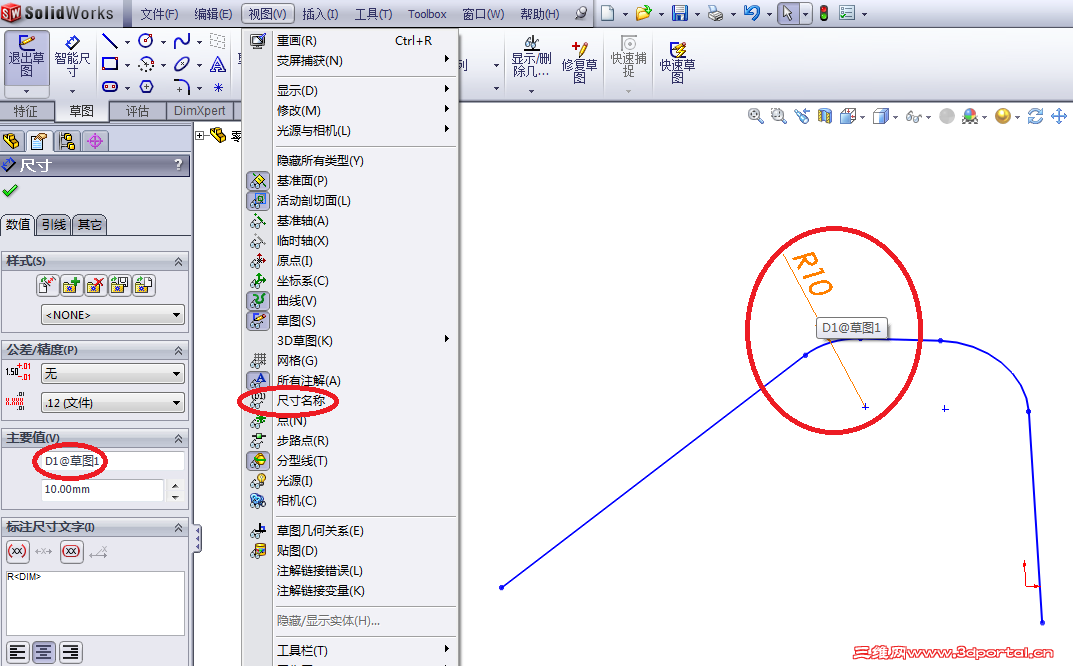The height and width of the screenshot is (666, 1073).
Task: Open the tolerance type dropdown showing 无
Action: click(111, 373)
